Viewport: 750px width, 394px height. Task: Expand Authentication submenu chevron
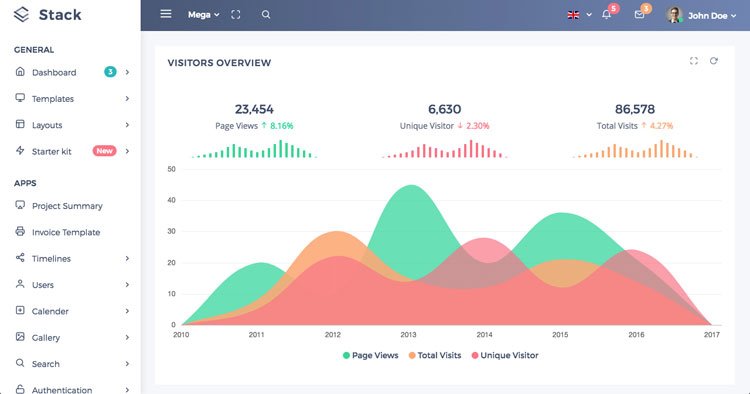pos(127,390)
